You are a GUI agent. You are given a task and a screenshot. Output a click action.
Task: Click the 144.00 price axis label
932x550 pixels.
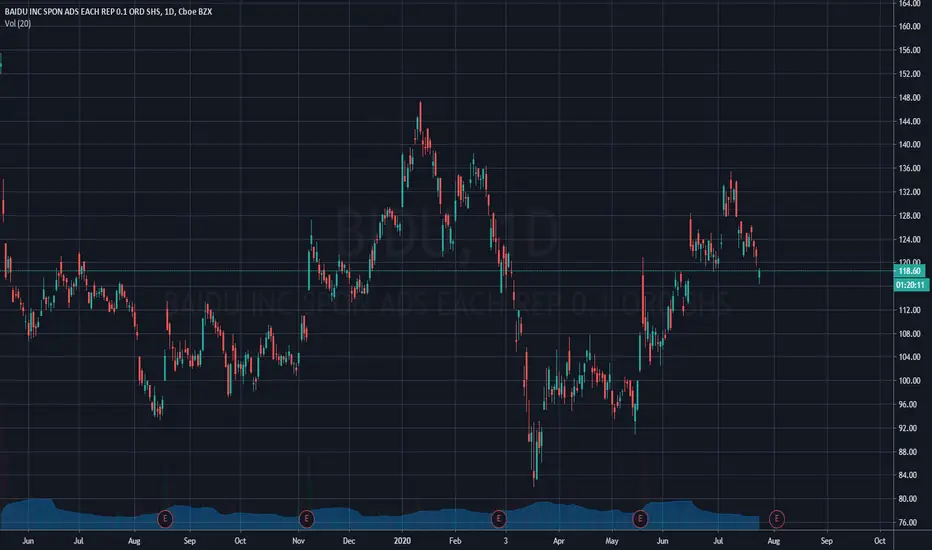(x=909, y=121)
